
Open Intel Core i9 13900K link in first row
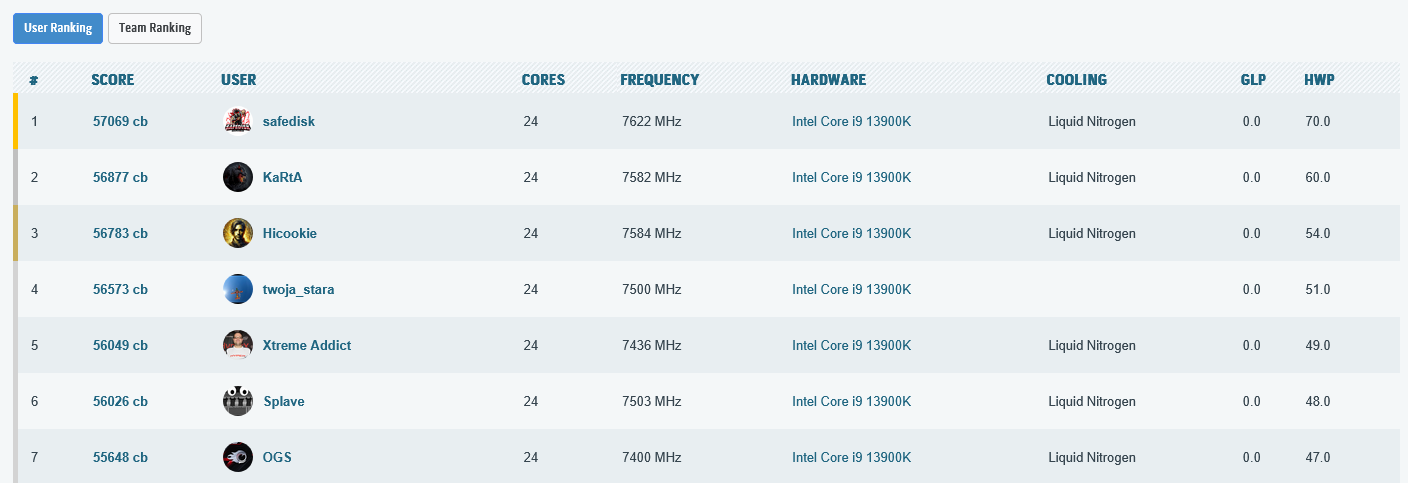(852, 122)
